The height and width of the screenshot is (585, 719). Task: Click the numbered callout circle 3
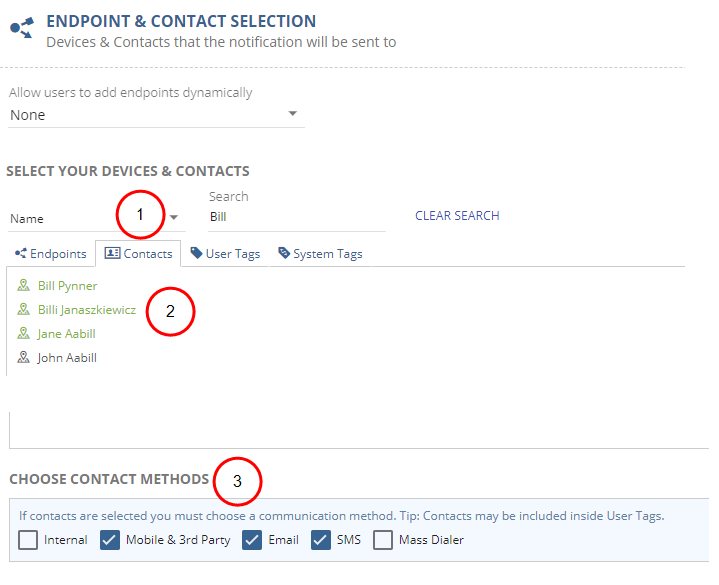tap(237, 481)
